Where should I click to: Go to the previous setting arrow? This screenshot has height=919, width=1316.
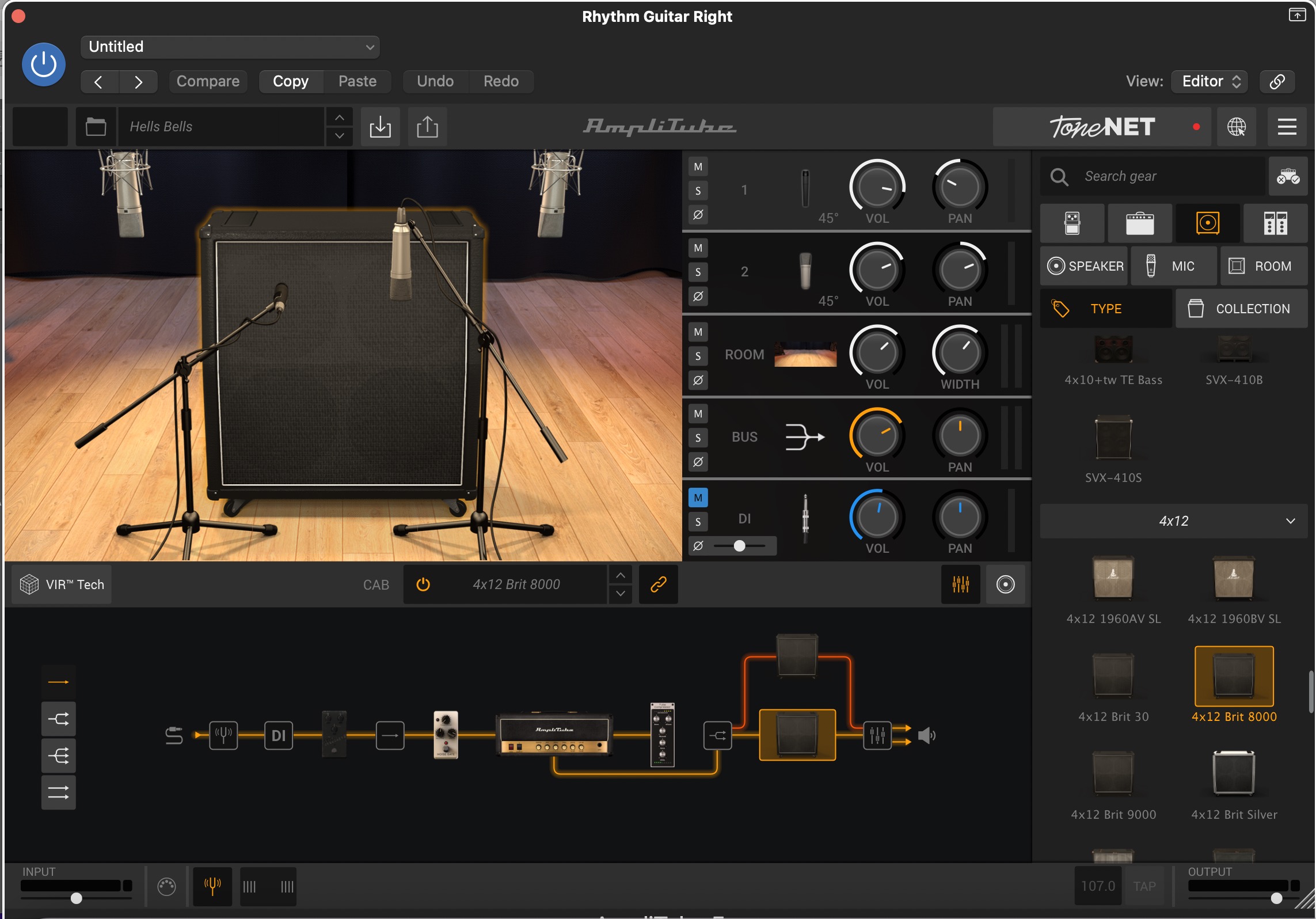click(99, 82)
